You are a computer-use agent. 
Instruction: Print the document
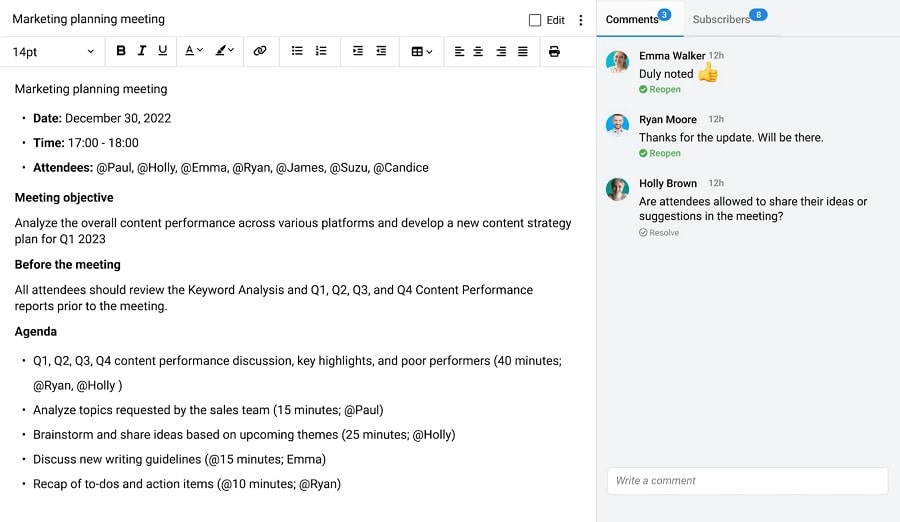(554, 52)
